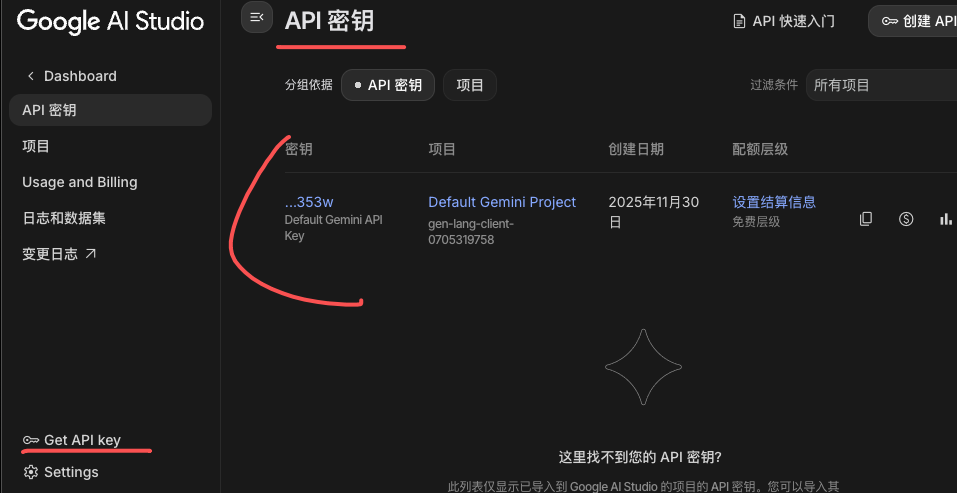Click the 过滤条件 label
Viewport: 957px width, 493px height.
(x=774, y=85)
